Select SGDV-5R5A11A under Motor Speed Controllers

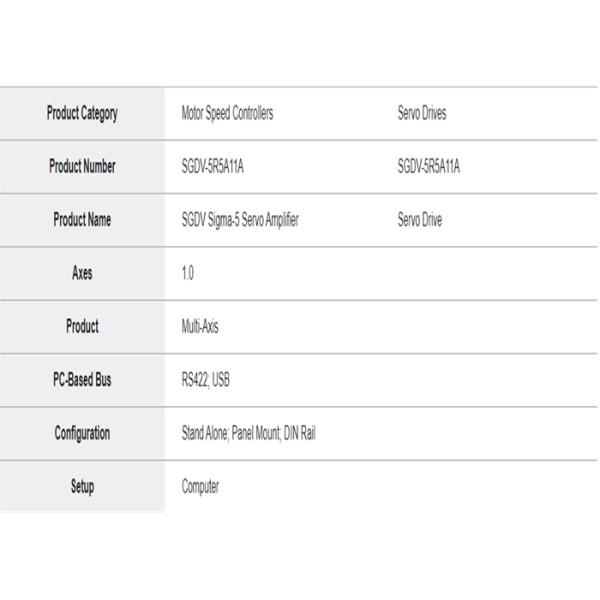(212, 167)
